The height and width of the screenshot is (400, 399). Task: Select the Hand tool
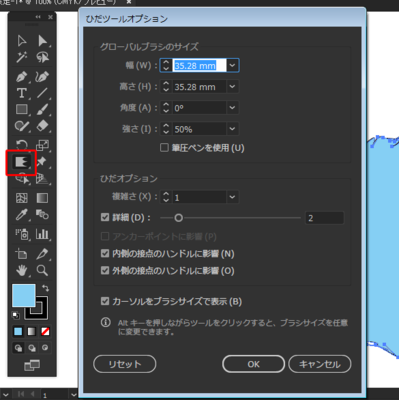click(22, 270)
